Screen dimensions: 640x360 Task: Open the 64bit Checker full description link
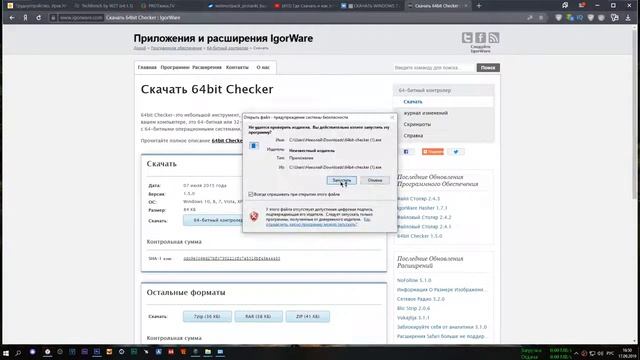[227, 141]
